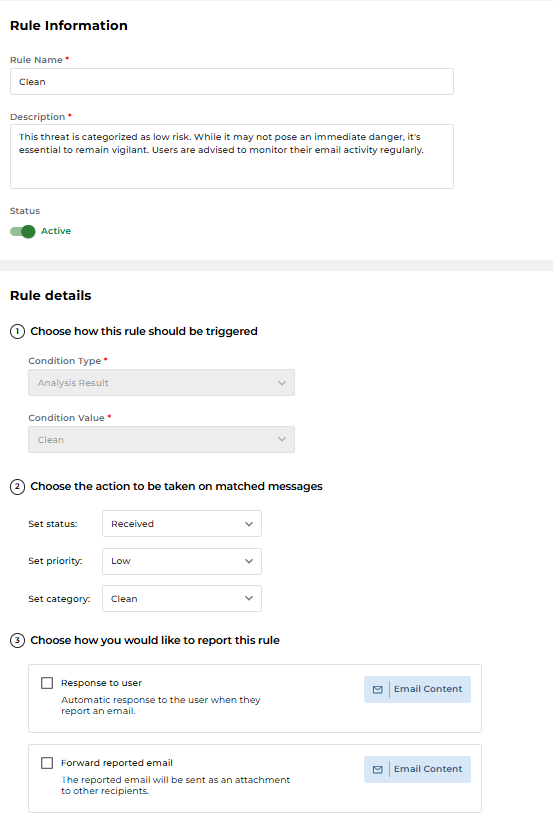
Task: Click the Forward reported email label text
Action: click(x=117, y=763)
